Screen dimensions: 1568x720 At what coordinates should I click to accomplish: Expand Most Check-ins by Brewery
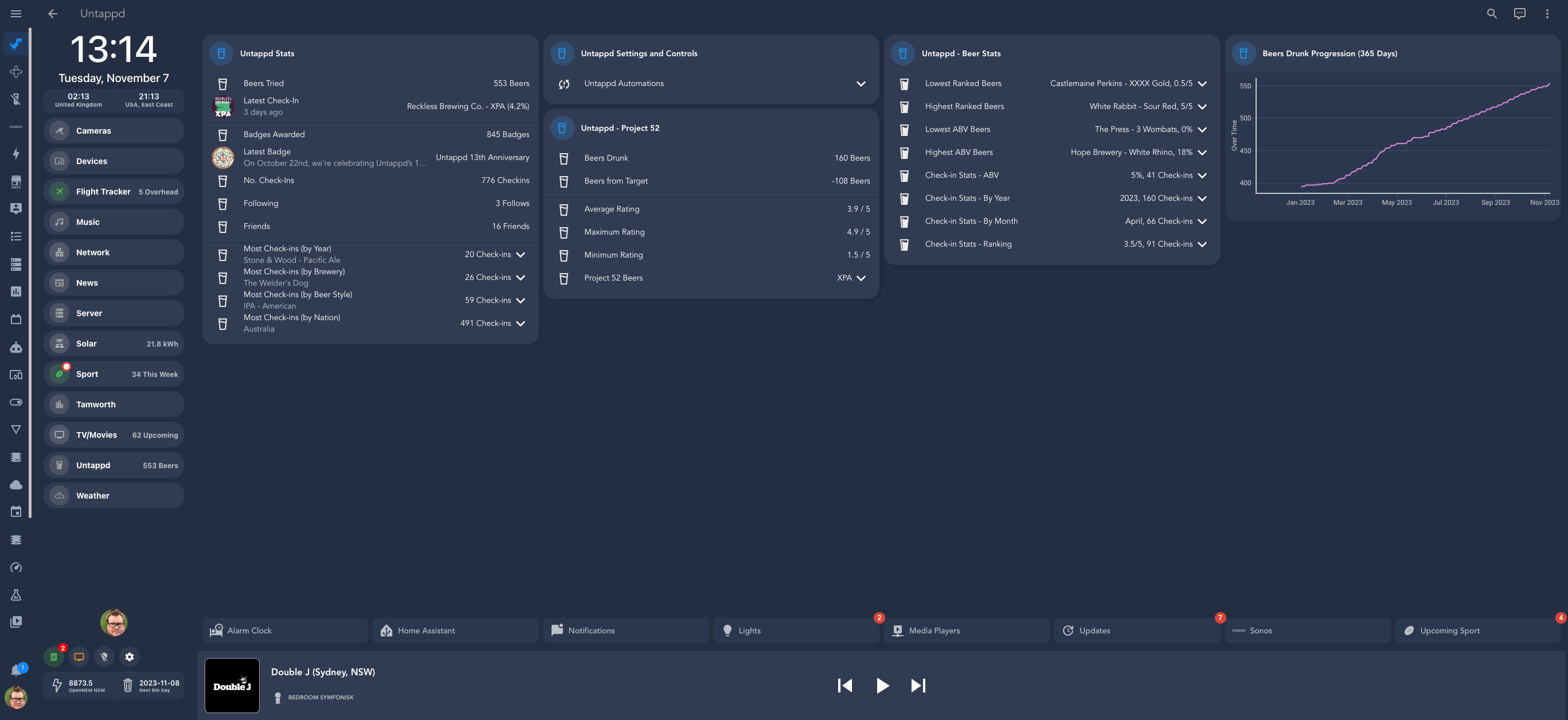click(521, 278)
